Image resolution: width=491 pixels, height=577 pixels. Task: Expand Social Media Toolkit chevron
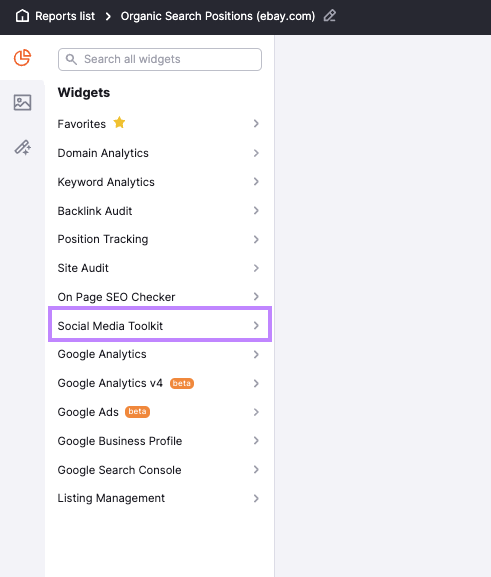(x=256, y=326)
